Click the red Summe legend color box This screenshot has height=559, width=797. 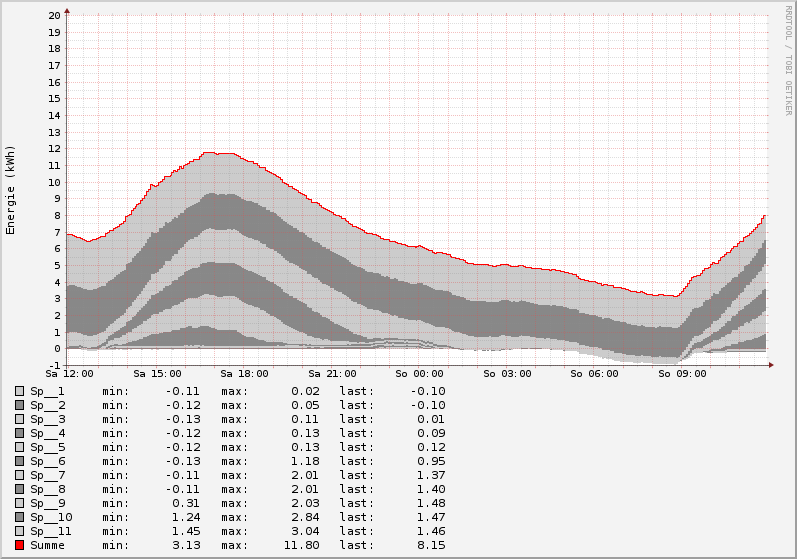point(19,545)
